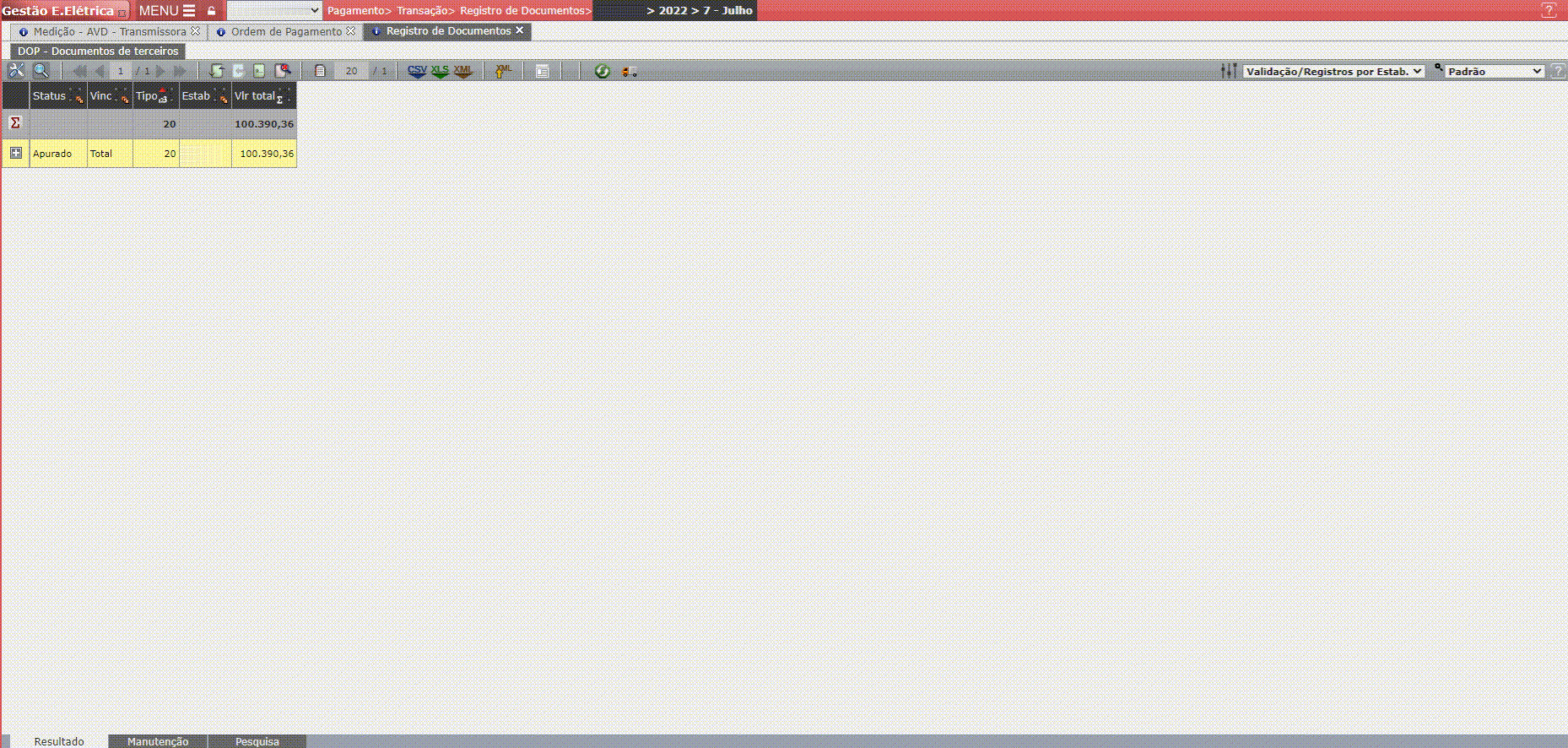Image resolution: width=1568 pixels, height=748 pixels.
Task: Switch to the Ordem de Pagamento tab
Action: click(286, 32)
